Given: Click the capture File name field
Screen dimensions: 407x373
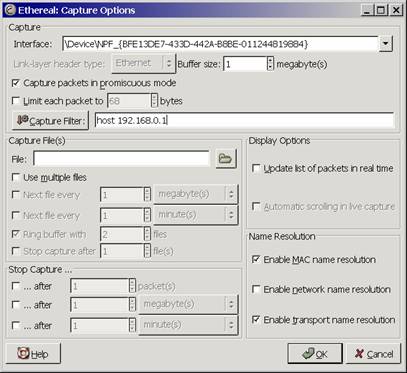Looking at the screenshot, I should coord(121,159).
